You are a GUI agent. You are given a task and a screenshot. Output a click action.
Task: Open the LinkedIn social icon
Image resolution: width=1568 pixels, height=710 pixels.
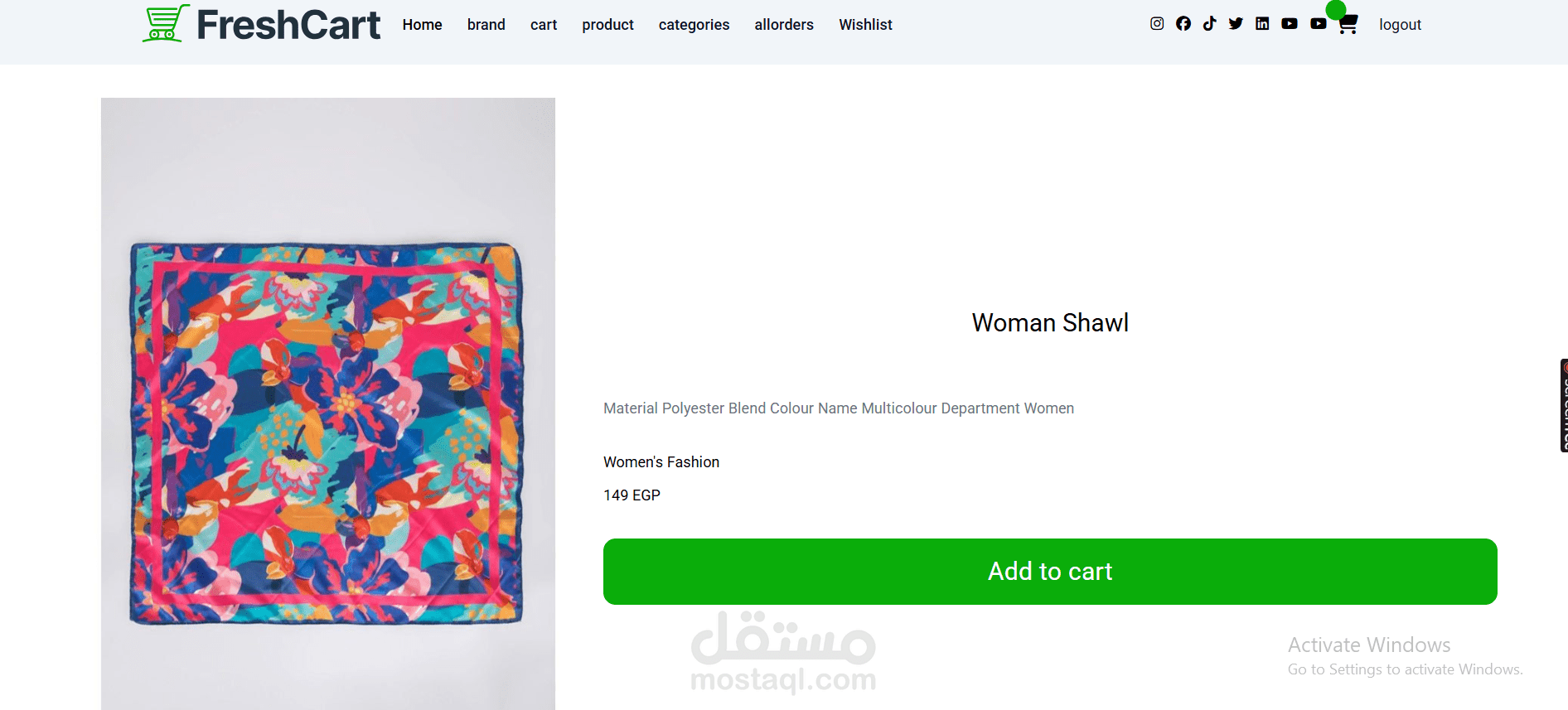pos(1262,24)
